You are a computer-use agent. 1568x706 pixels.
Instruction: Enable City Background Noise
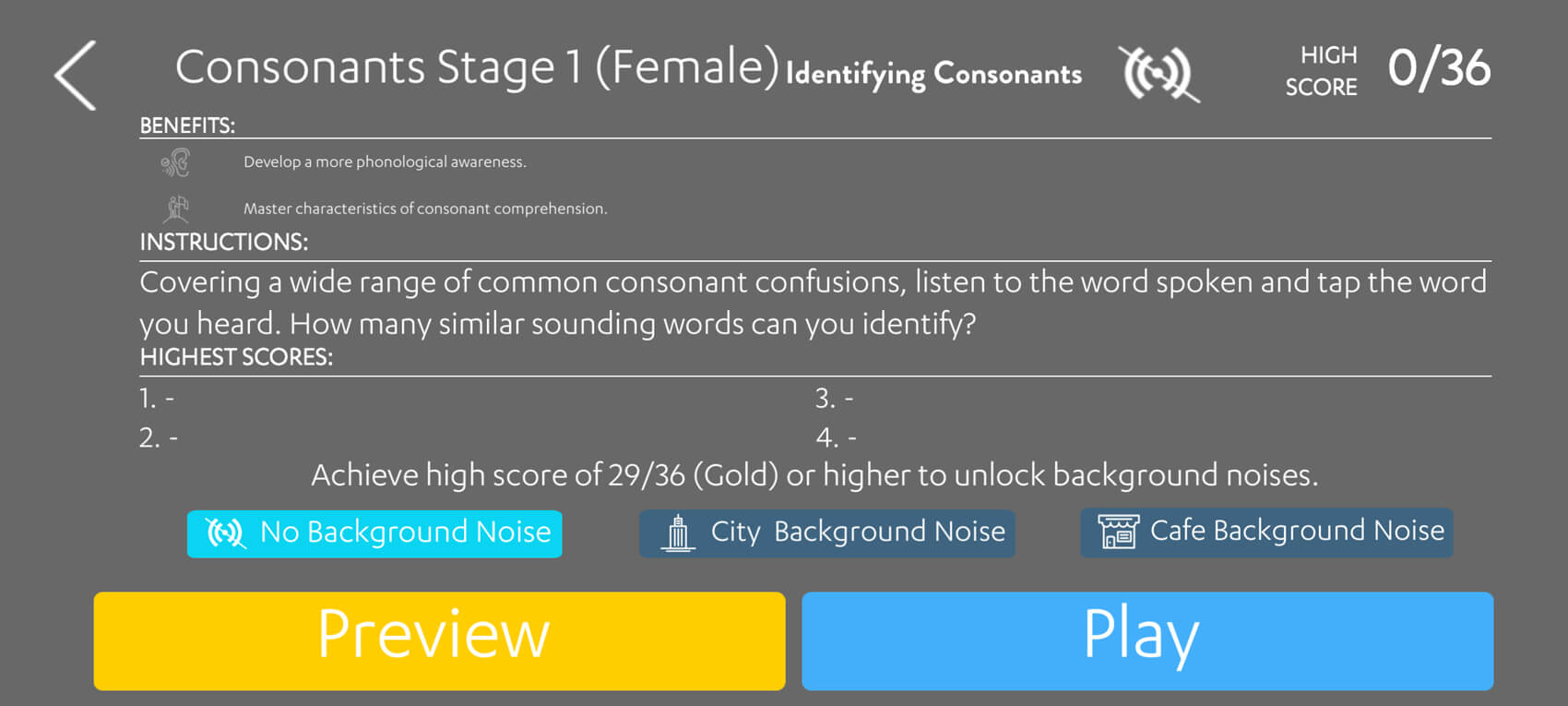click(826, 533)
